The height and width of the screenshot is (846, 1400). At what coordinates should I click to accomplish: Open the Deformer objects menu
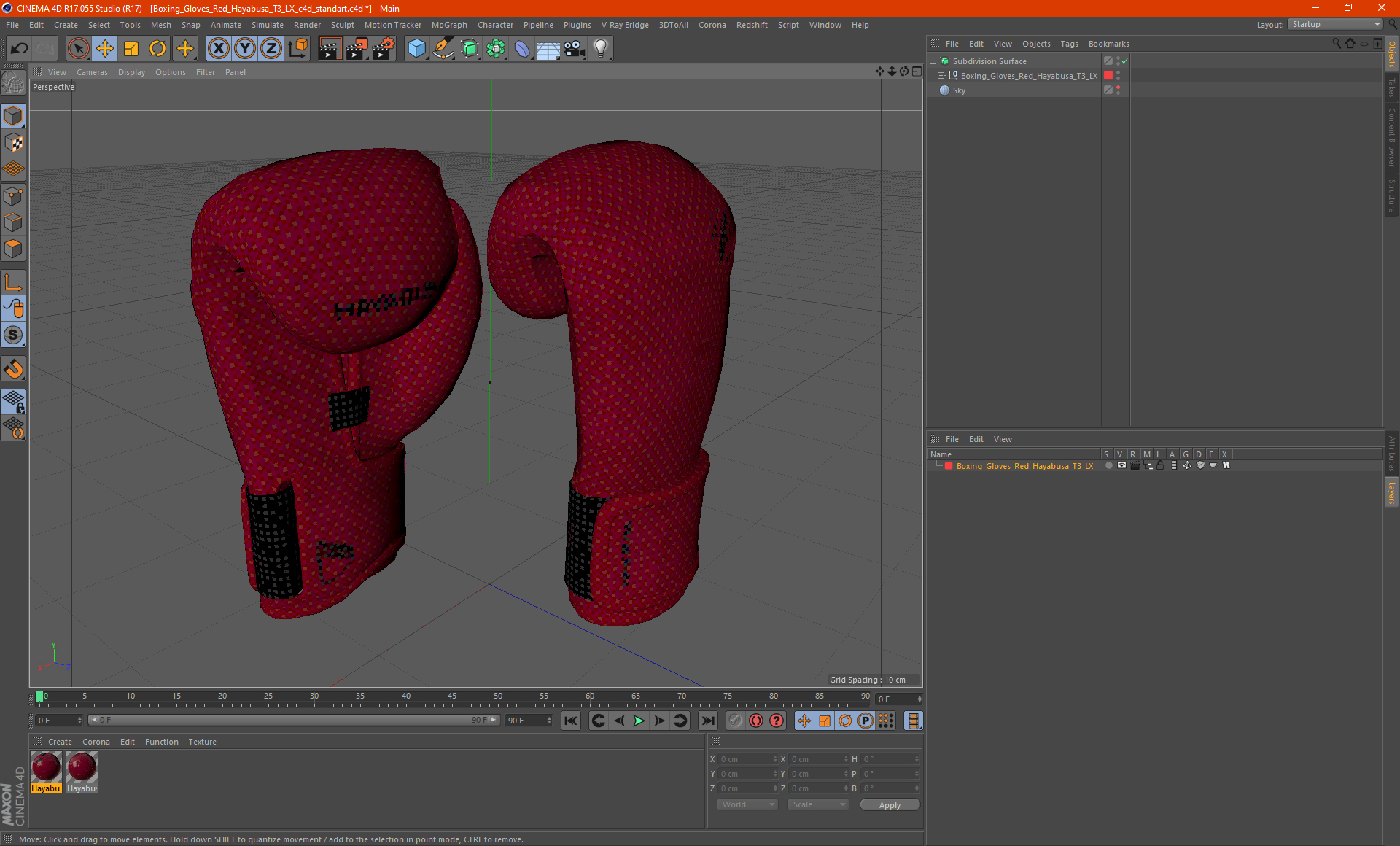point(522,48)
